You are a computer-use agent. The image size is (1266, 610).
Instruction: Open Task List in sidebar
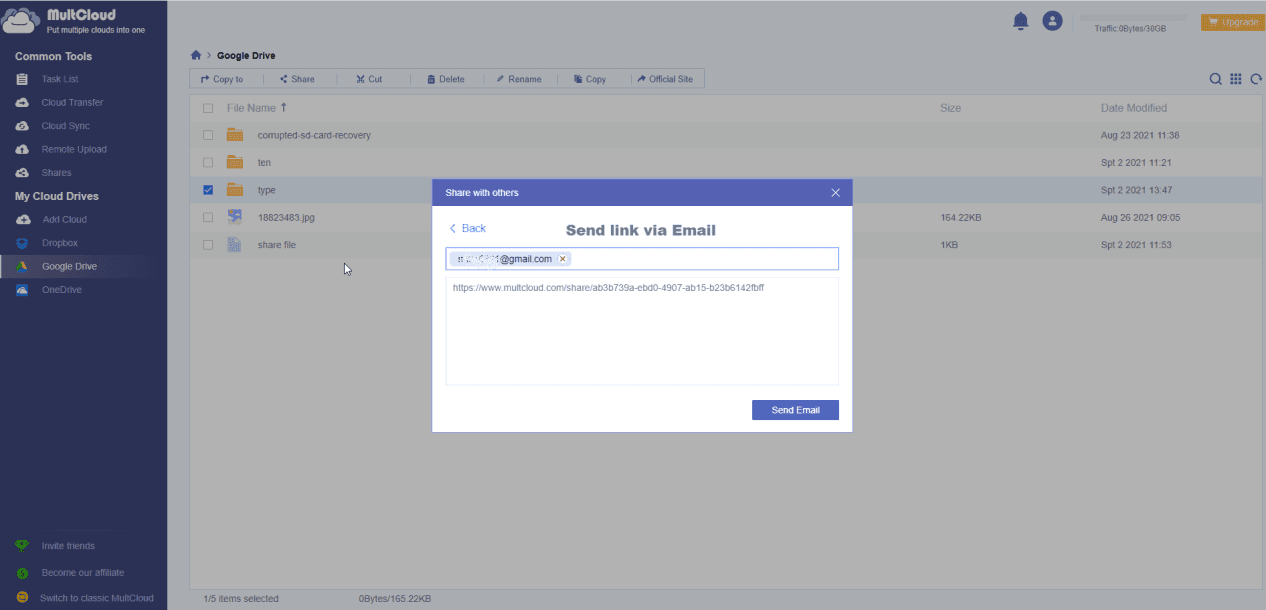(60, 79)
